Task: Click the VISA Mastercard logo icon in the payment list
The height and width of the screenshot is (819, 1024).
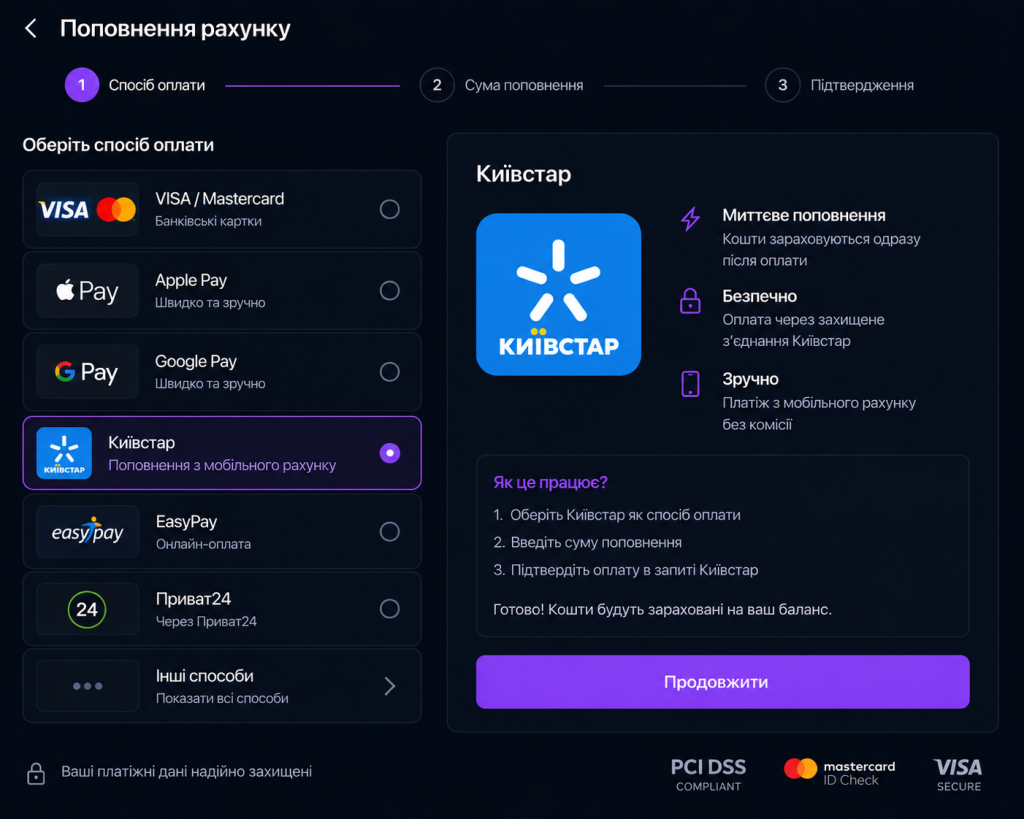Action: coord(88,210)
